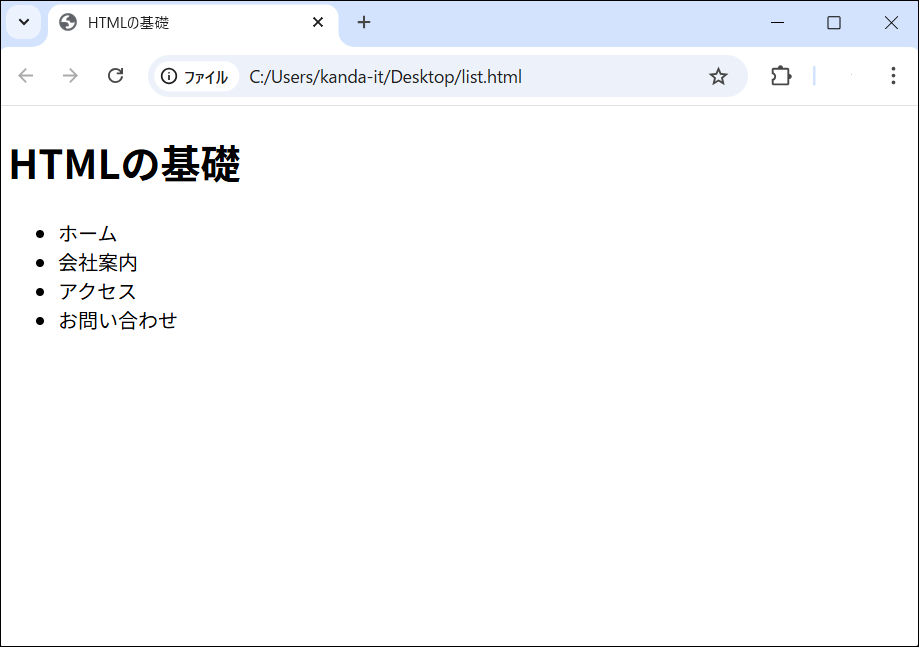The height and width of the screenshot is (647, 919).
Task: Close the HTMLの基礎 tab
Action: [x=318, y=23]
